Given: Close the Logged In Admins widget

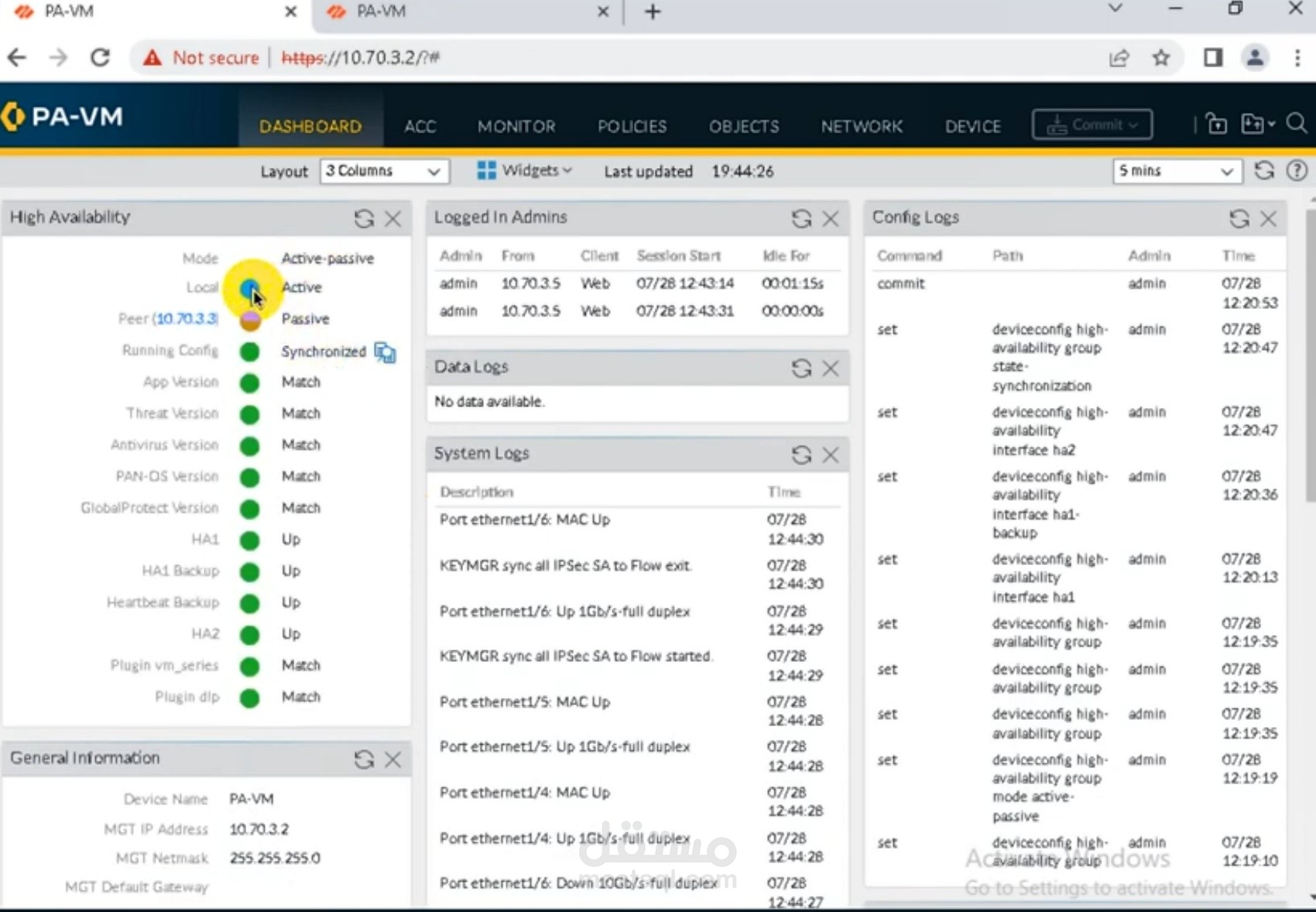Looking at the screenshot, I should pos(831,218).
